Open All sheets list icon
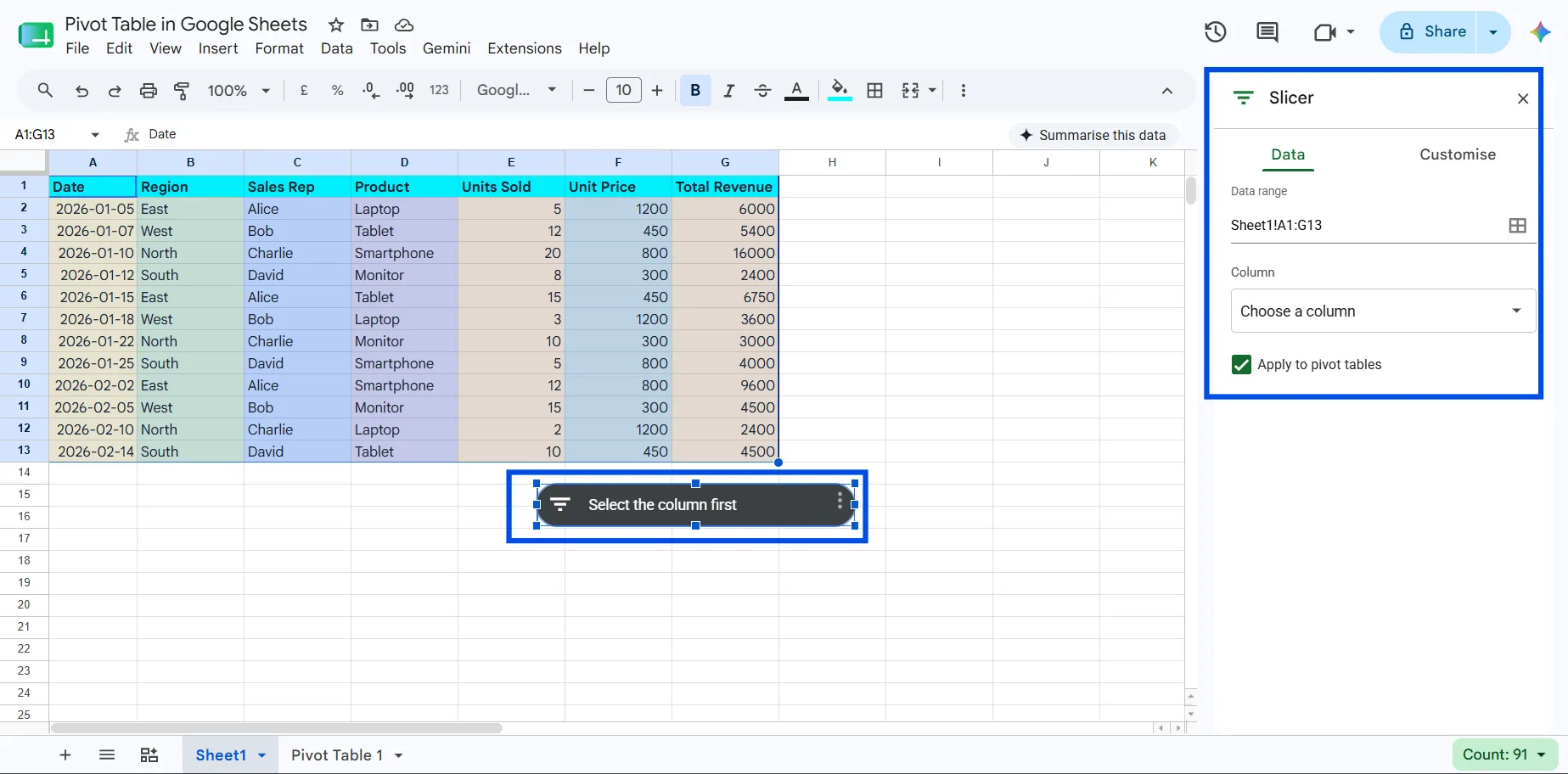Viewport: 1568px width, 774px height. pos(107,754)
